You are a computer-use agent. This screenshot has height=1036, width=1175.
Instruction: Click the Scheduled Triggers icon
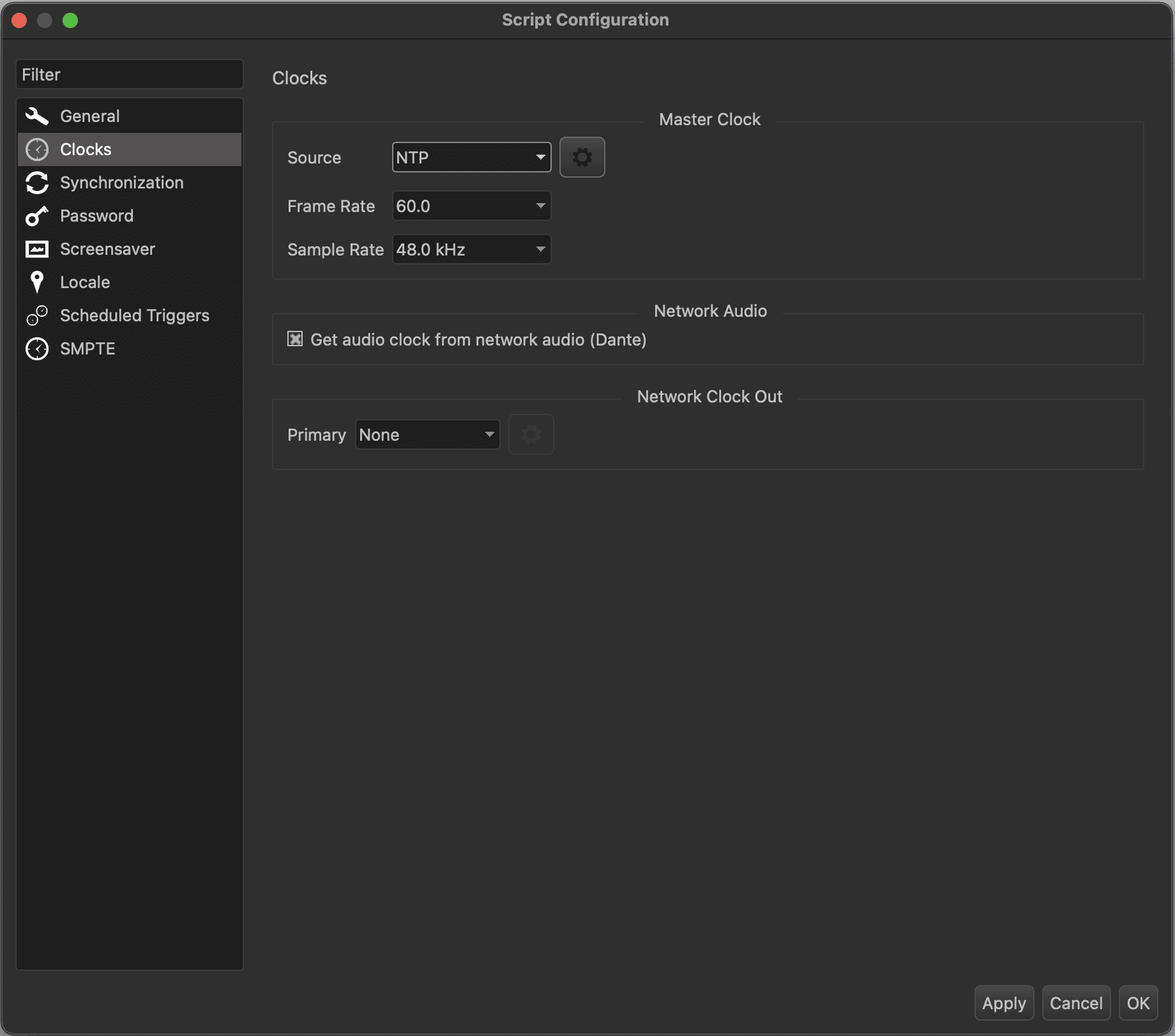(x=37, y=316)
